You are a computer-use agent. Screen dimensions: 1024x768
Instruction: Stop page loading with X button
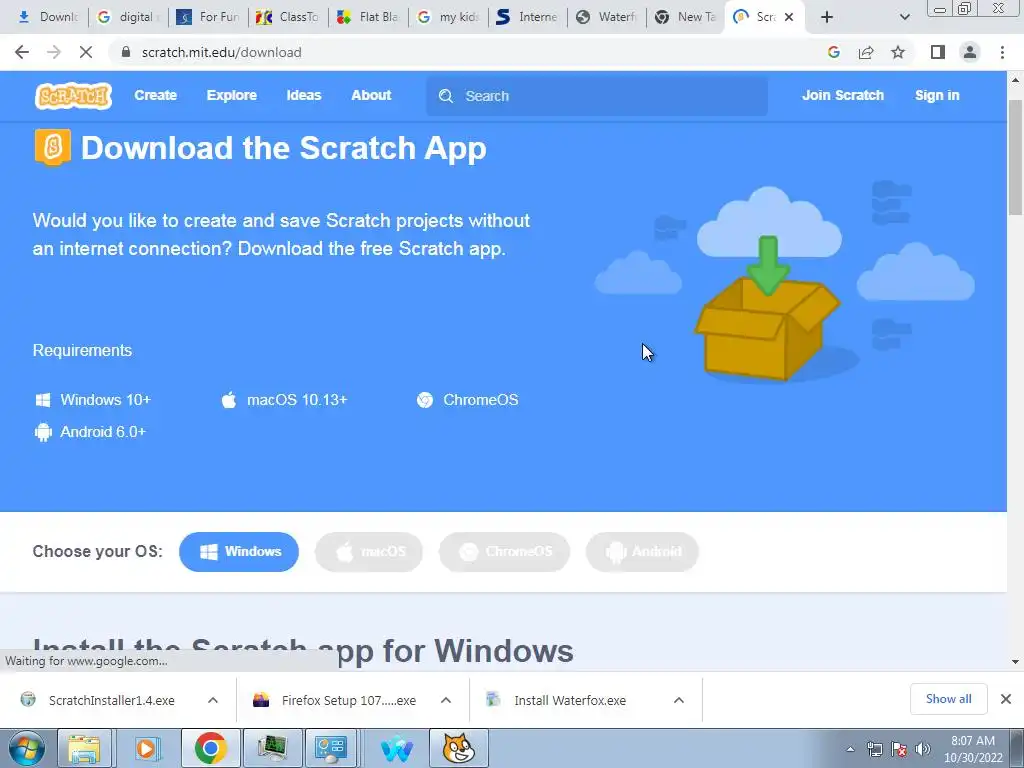[86, 52]
